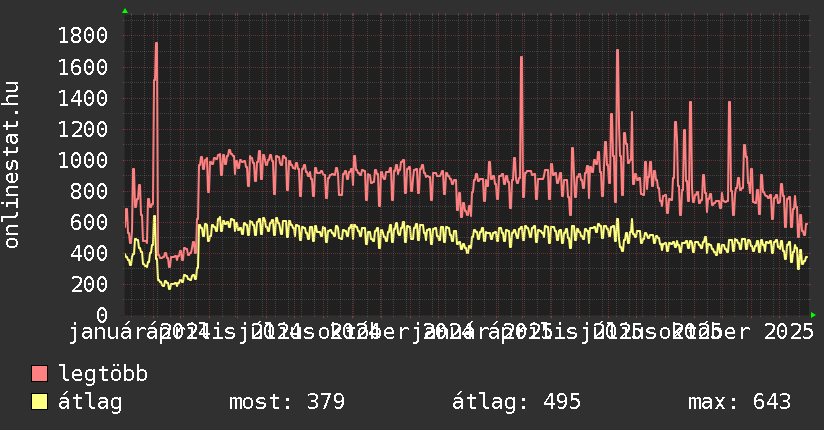The height and width of the screenshot is (430, 824).
Task: Click the isolated red spike near 1650 mid-chart
Action: coord(521,60)
